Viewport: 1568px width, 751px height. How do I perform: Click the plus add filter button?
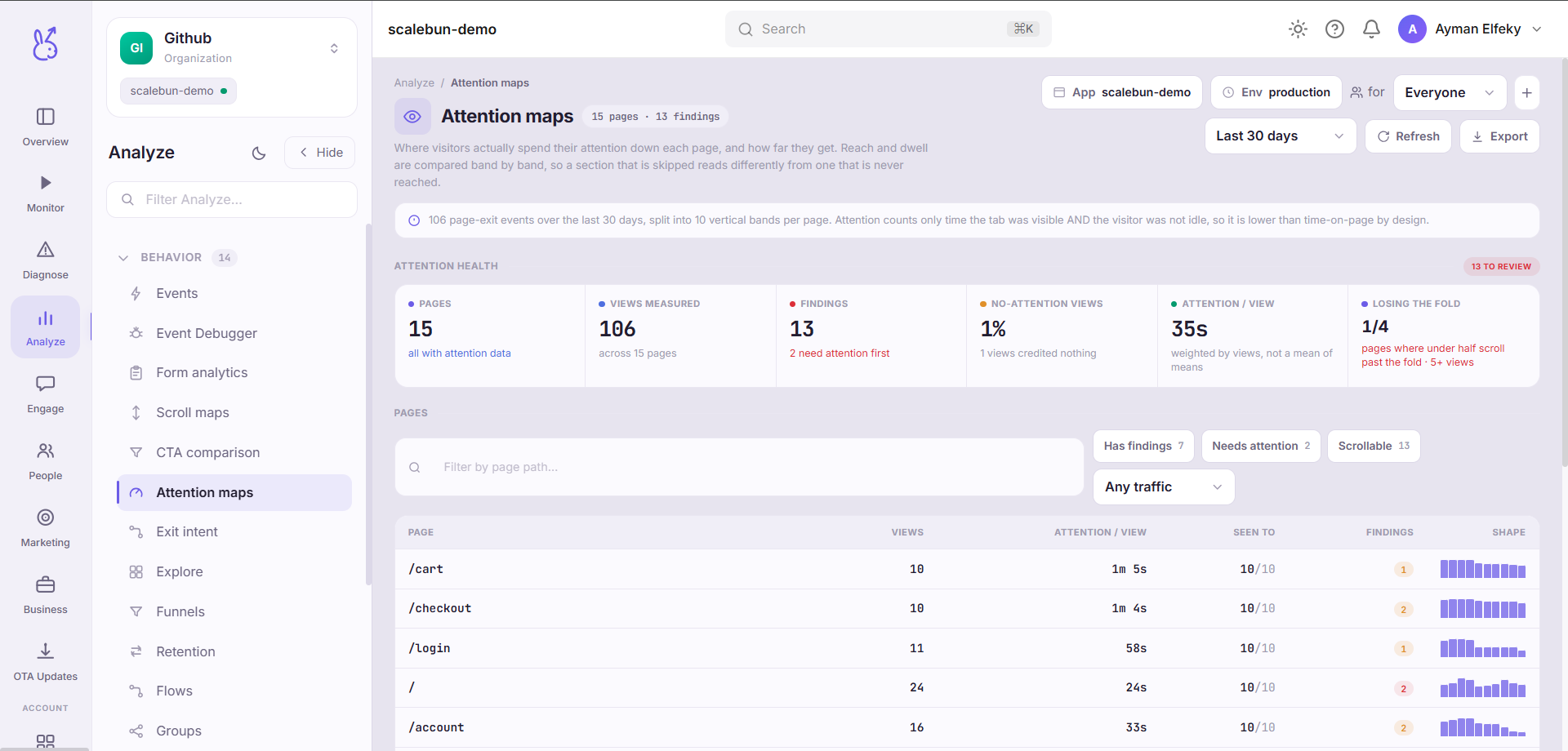[1527, 92]
